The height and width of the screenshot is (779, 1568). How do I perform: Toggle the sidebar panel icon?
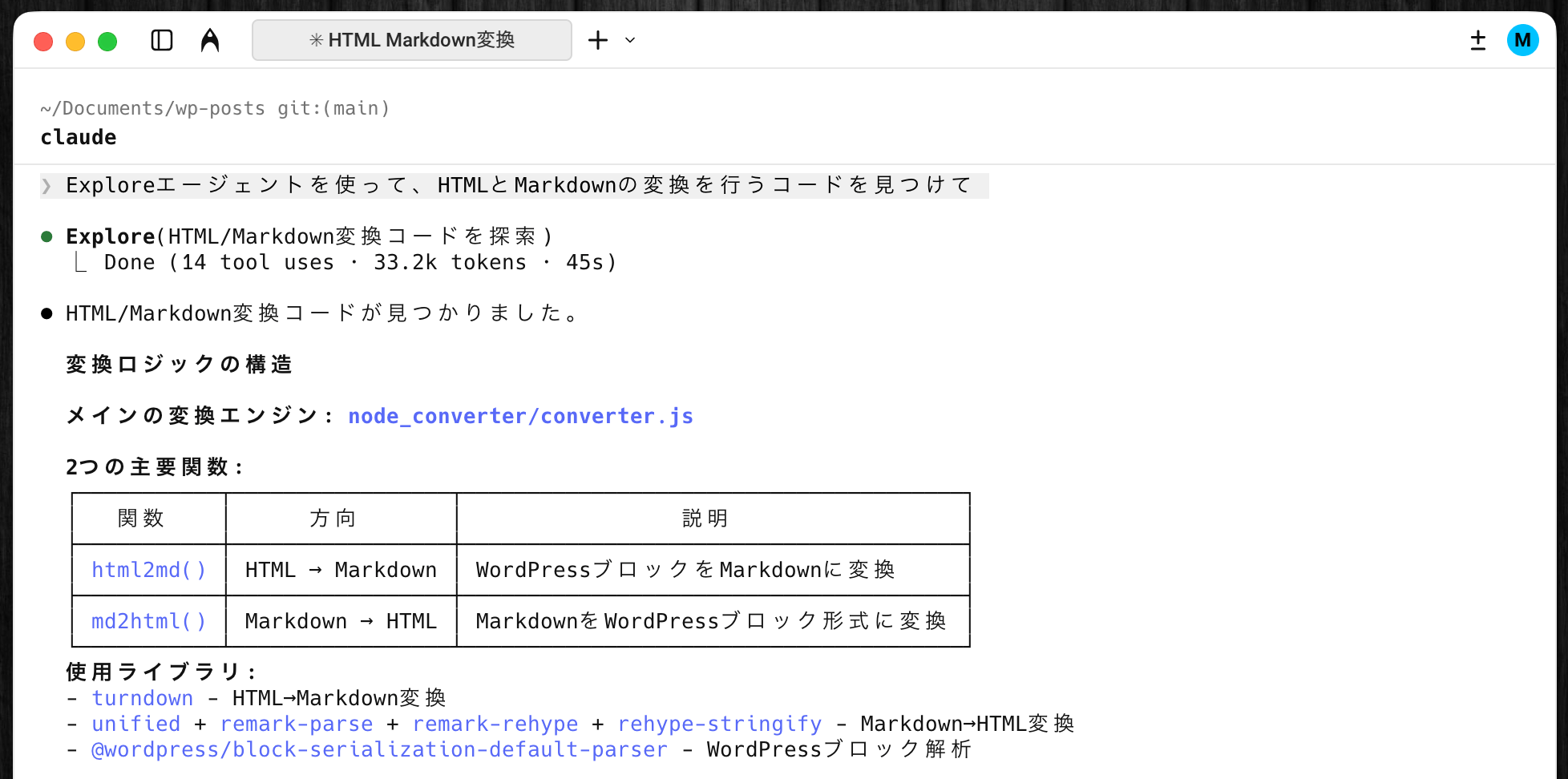(x=162, y=40)
